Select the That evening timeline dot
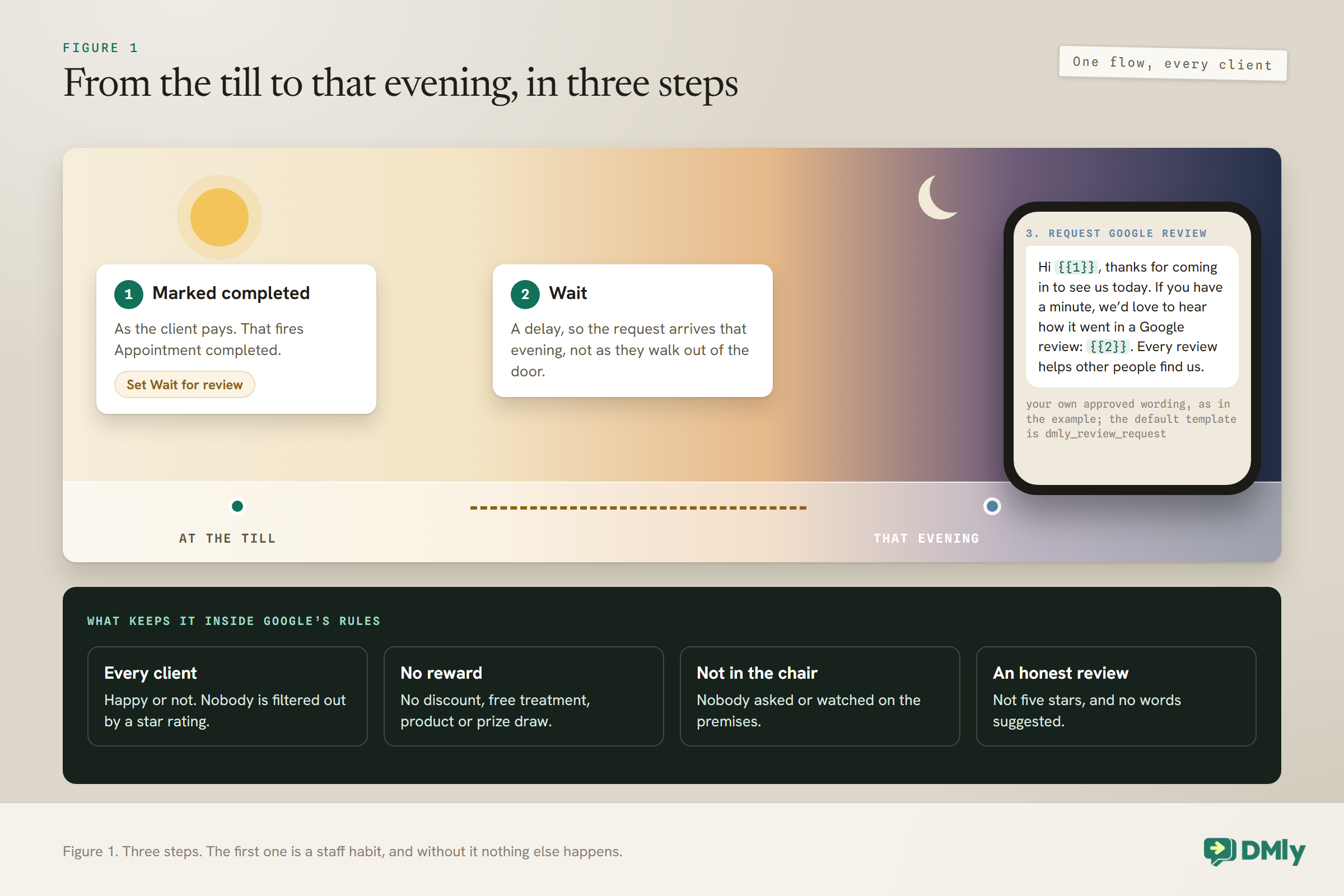 pos(992,506)
